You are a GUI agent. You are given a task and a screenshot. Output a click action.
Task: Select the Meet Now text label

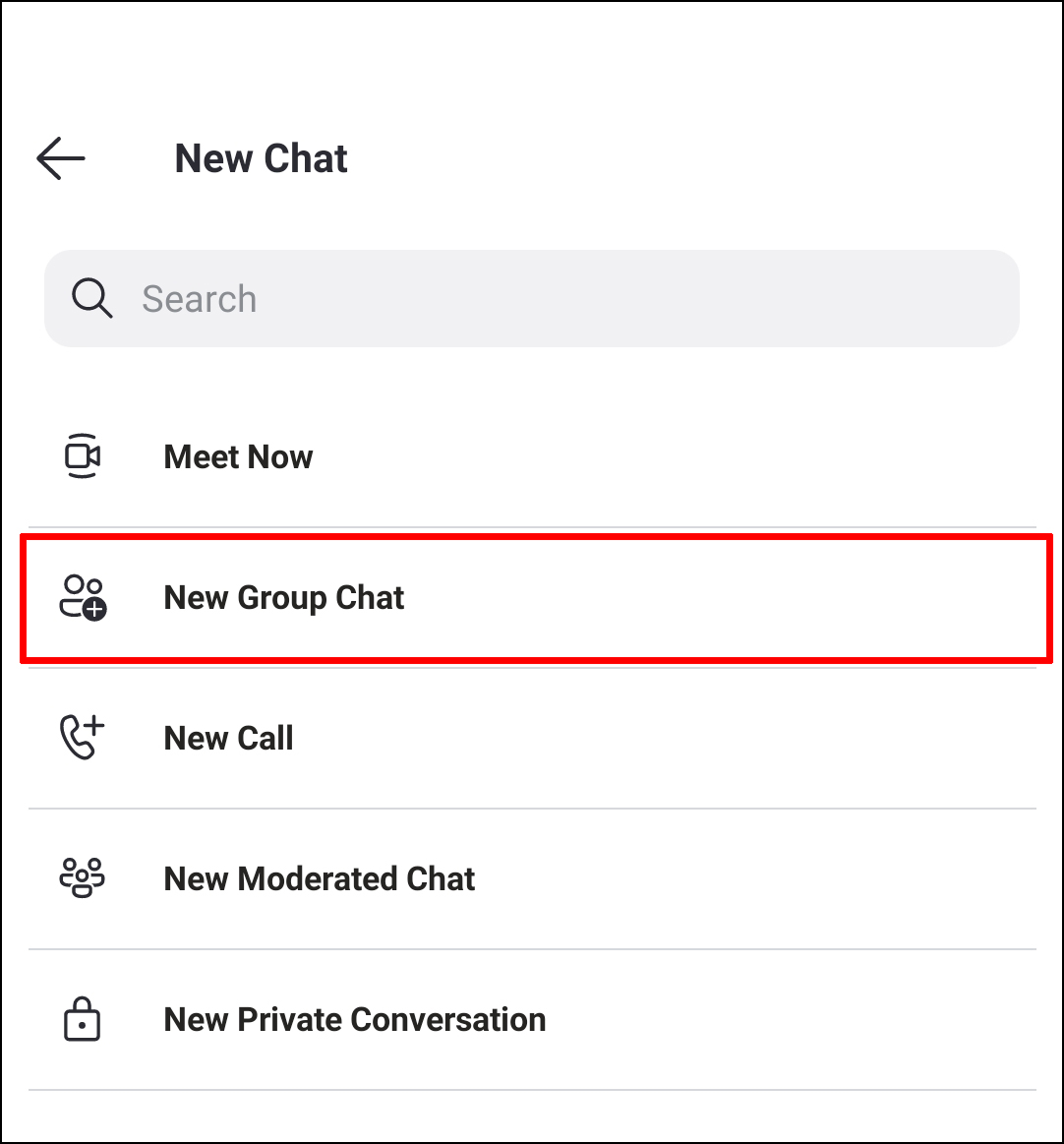coord(238,456)
